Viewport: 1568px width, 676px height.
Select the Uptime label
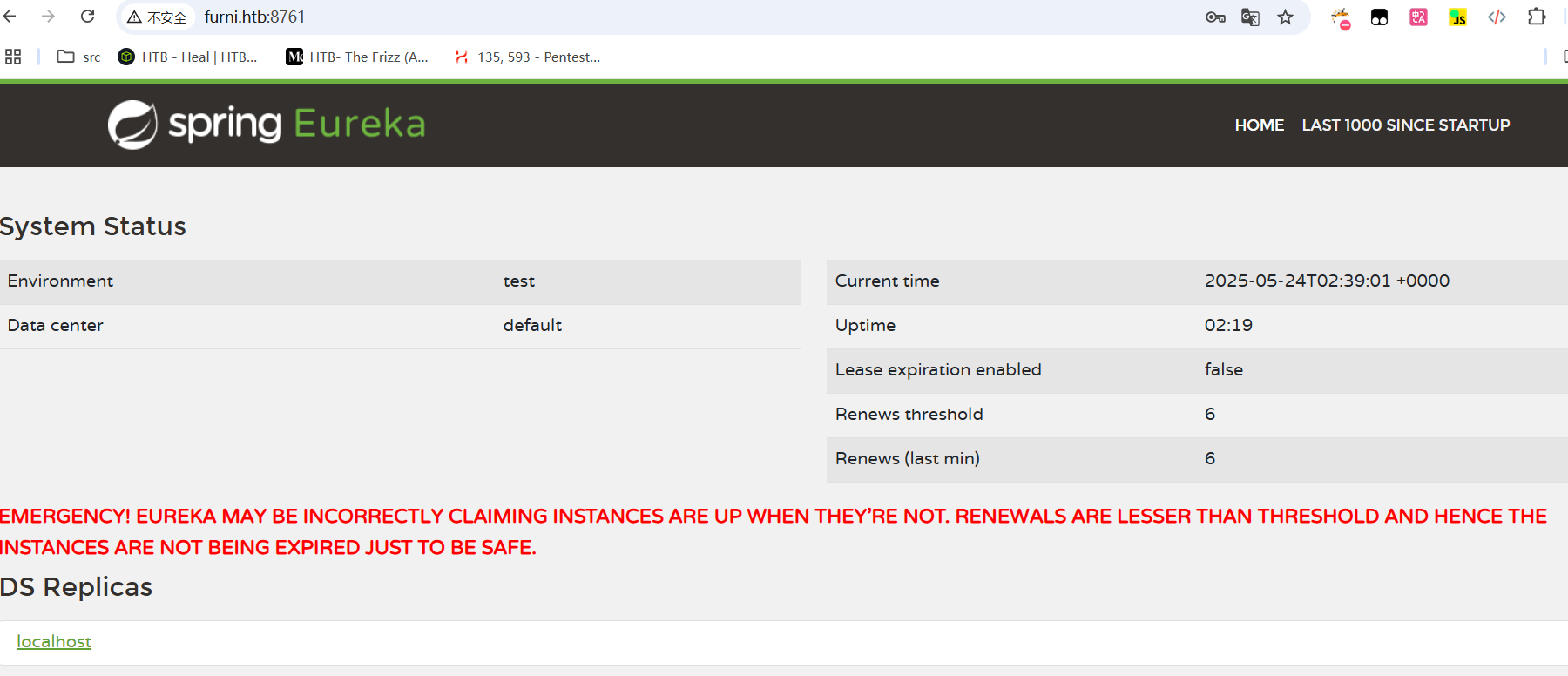tap(865, 326)
